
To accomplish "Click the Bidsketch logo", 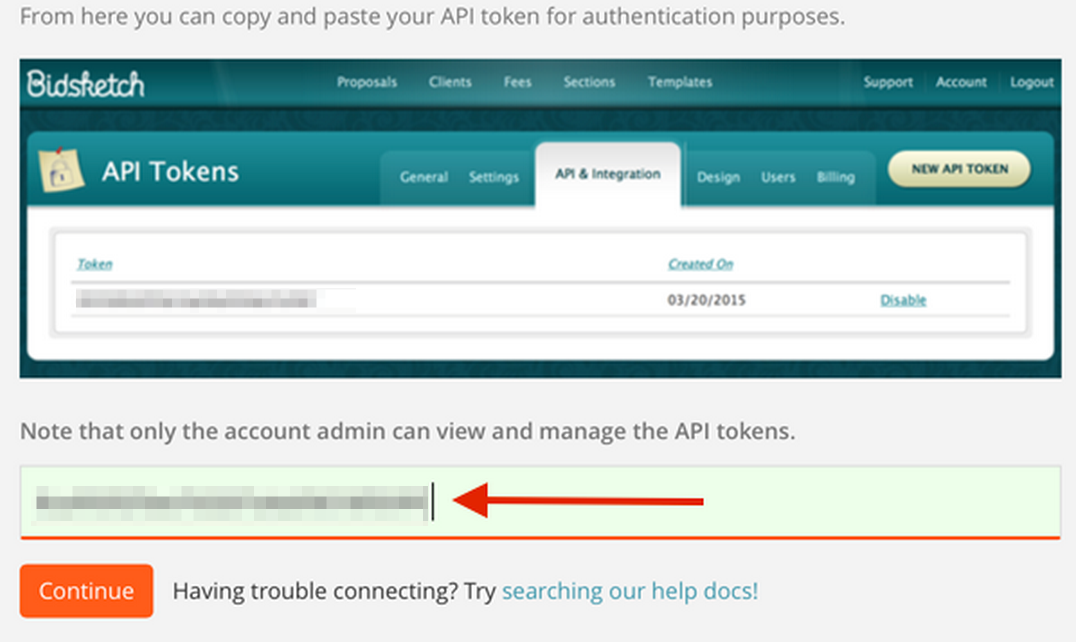I will [x=86, y=84].
